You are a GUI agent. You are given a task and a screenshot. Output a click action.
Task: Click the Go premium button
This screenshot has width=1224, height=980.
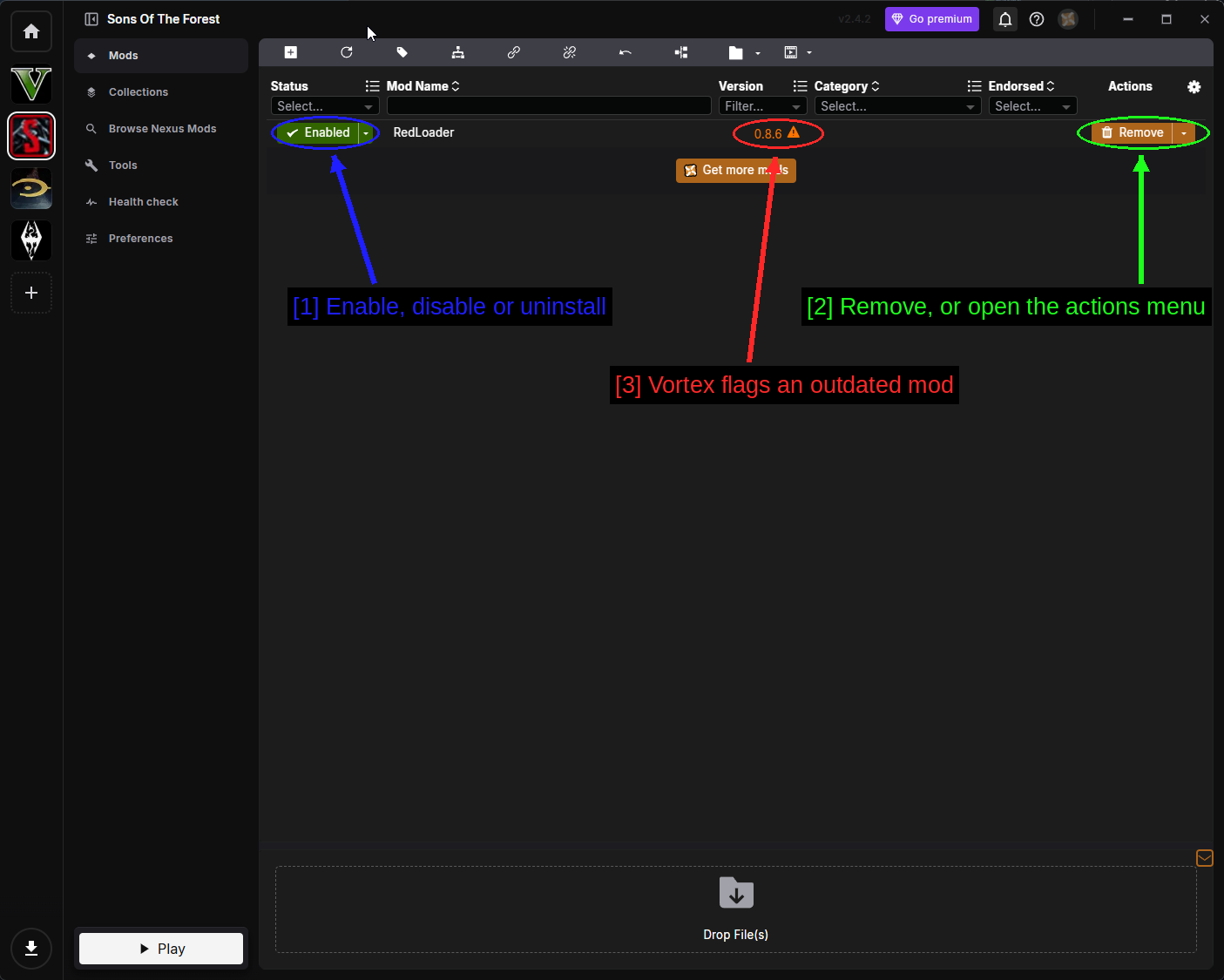pyautogui.click(x=932, y=19)
